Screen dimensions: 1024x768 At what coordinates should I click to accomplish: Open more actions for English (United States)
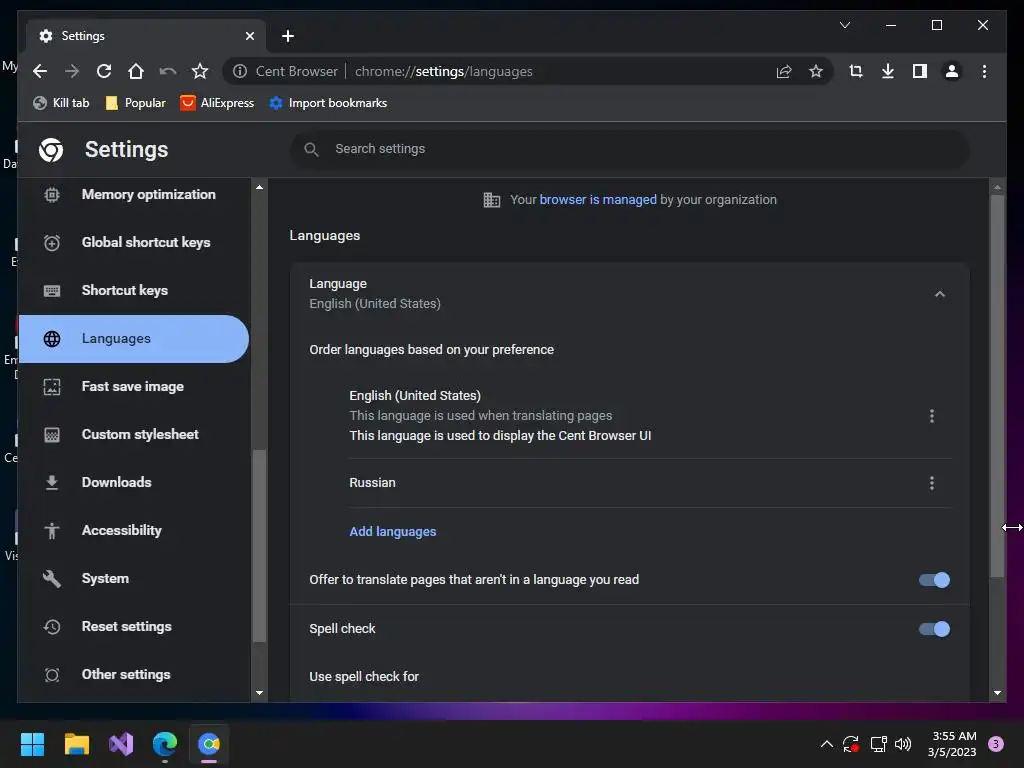(x=931, y=416)
